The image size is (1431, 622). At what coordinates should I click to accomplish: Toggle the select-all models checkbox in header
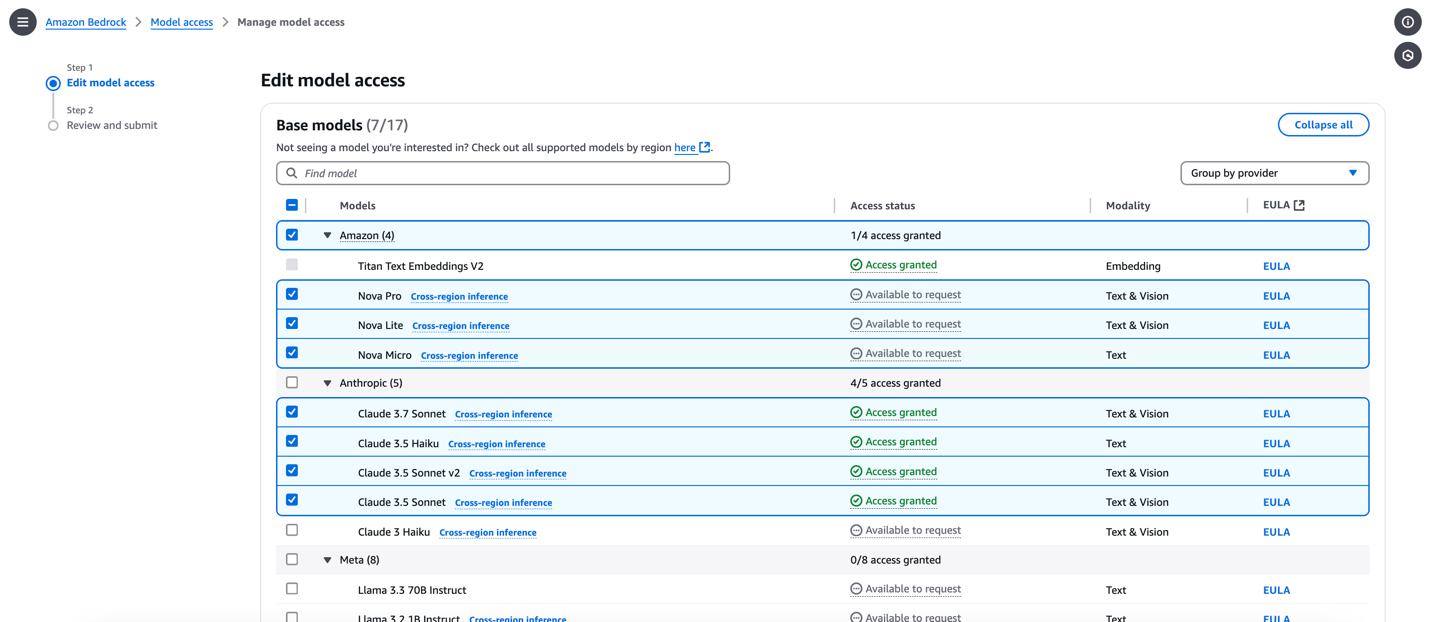(x=292, y=205)
